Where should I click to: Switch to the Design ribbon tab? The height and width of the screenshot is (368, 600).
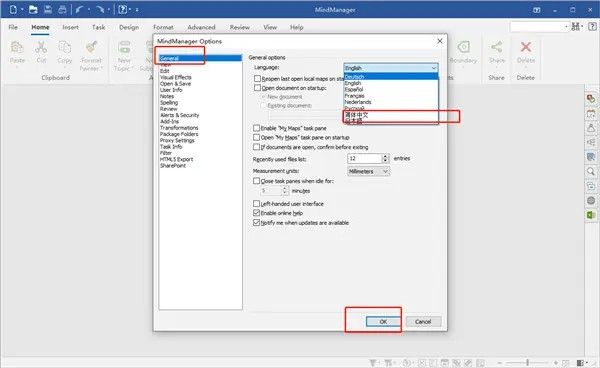coord(129,27)
